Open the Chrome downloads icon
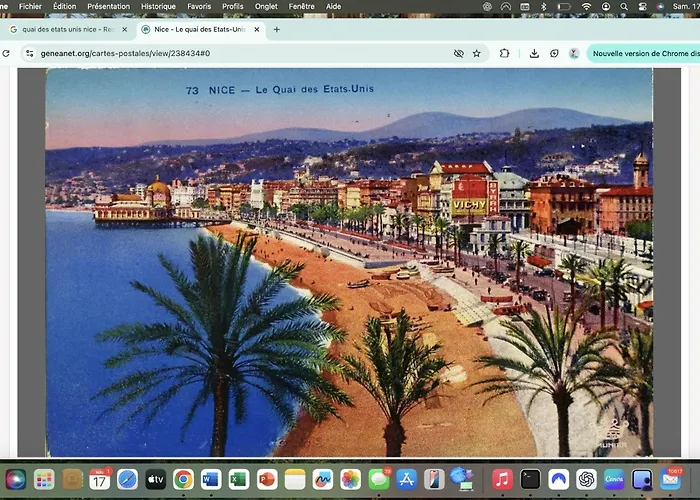The height and width of the screenshot is (500, 700). [534, 53]
